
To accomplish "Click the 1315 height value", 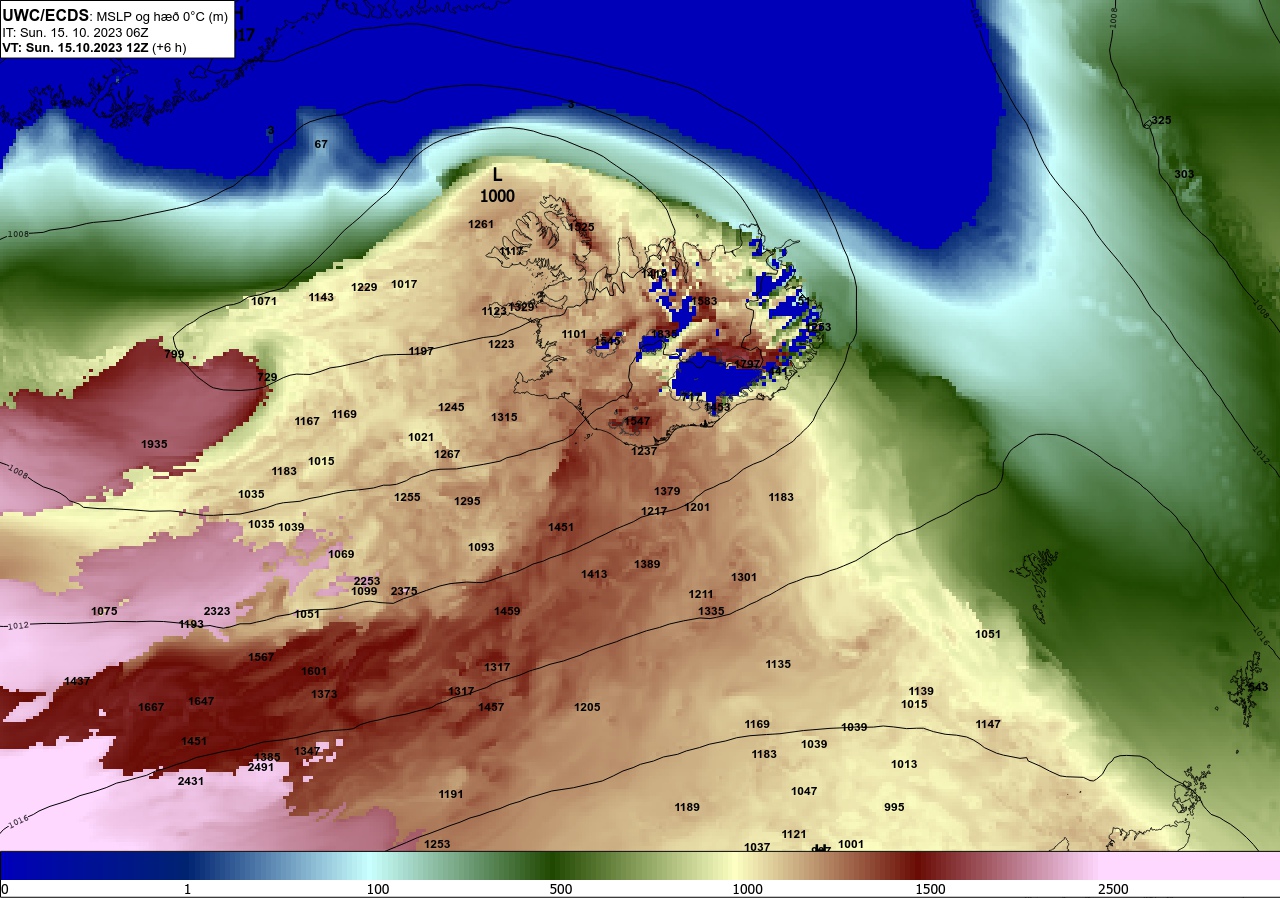I will pos(504,417).
